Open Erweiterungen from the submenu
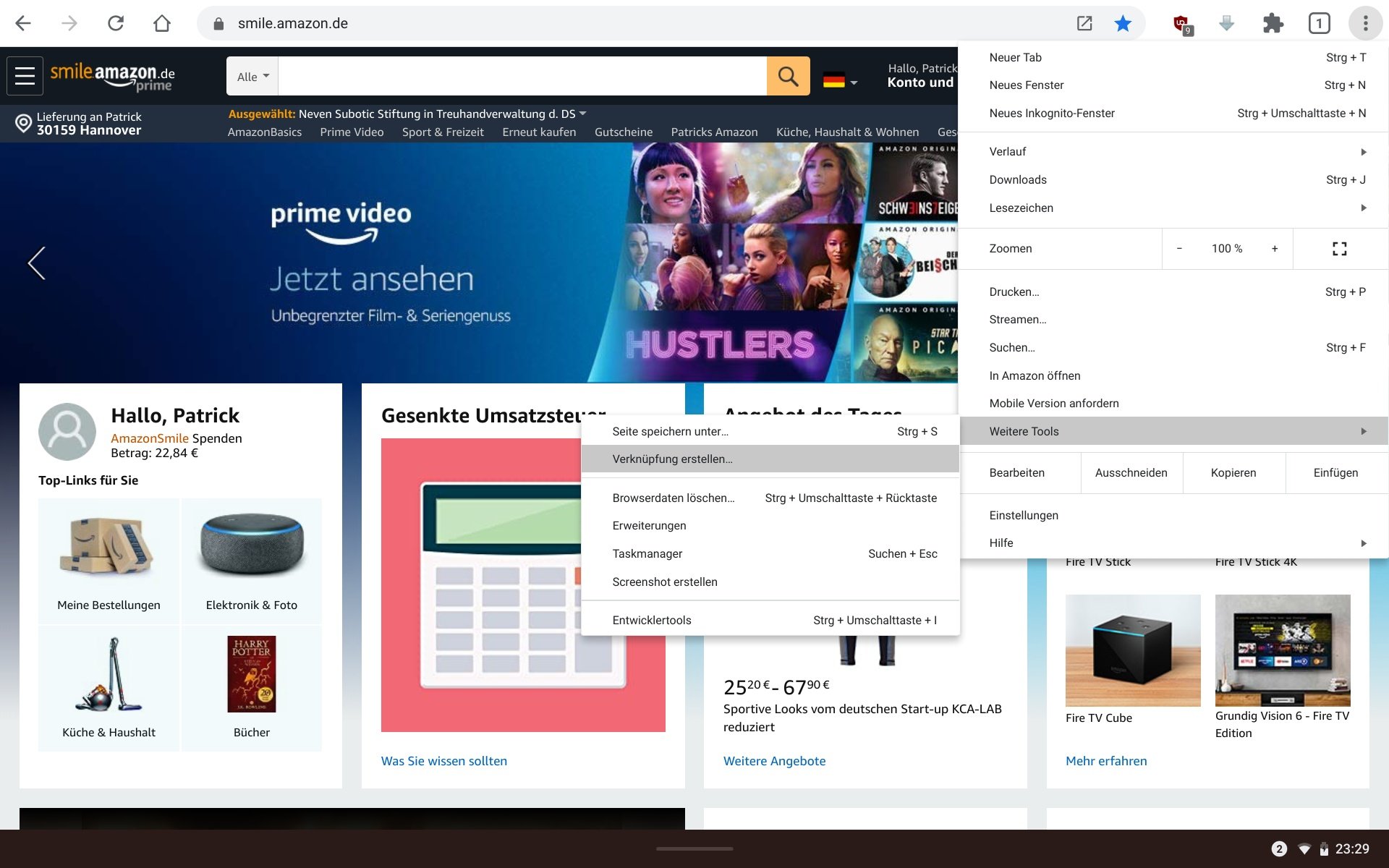 tap(770, 526)
